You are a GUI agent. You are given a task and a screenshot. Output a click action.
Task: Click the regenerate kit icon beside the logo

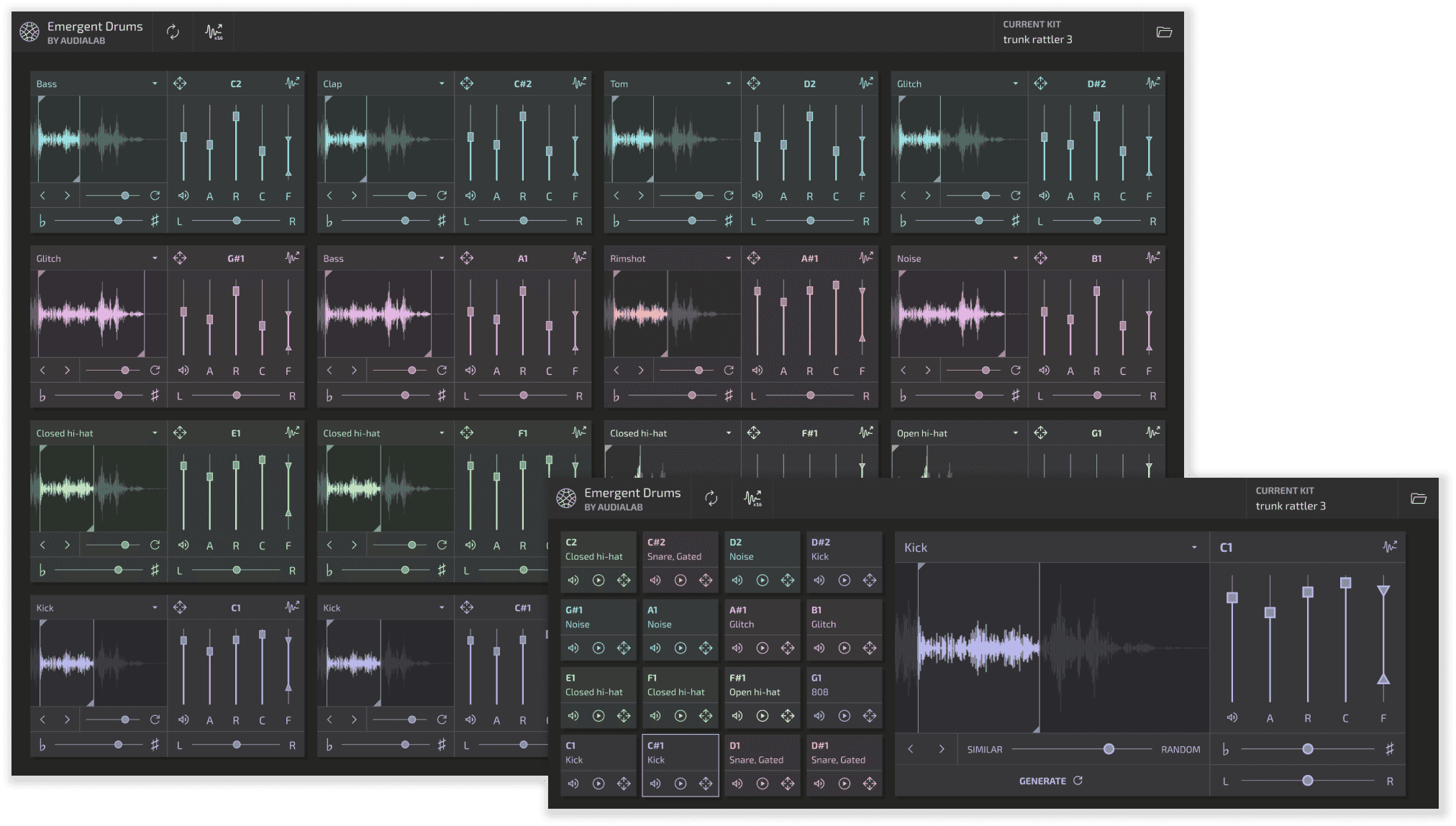tap(711, 498)
